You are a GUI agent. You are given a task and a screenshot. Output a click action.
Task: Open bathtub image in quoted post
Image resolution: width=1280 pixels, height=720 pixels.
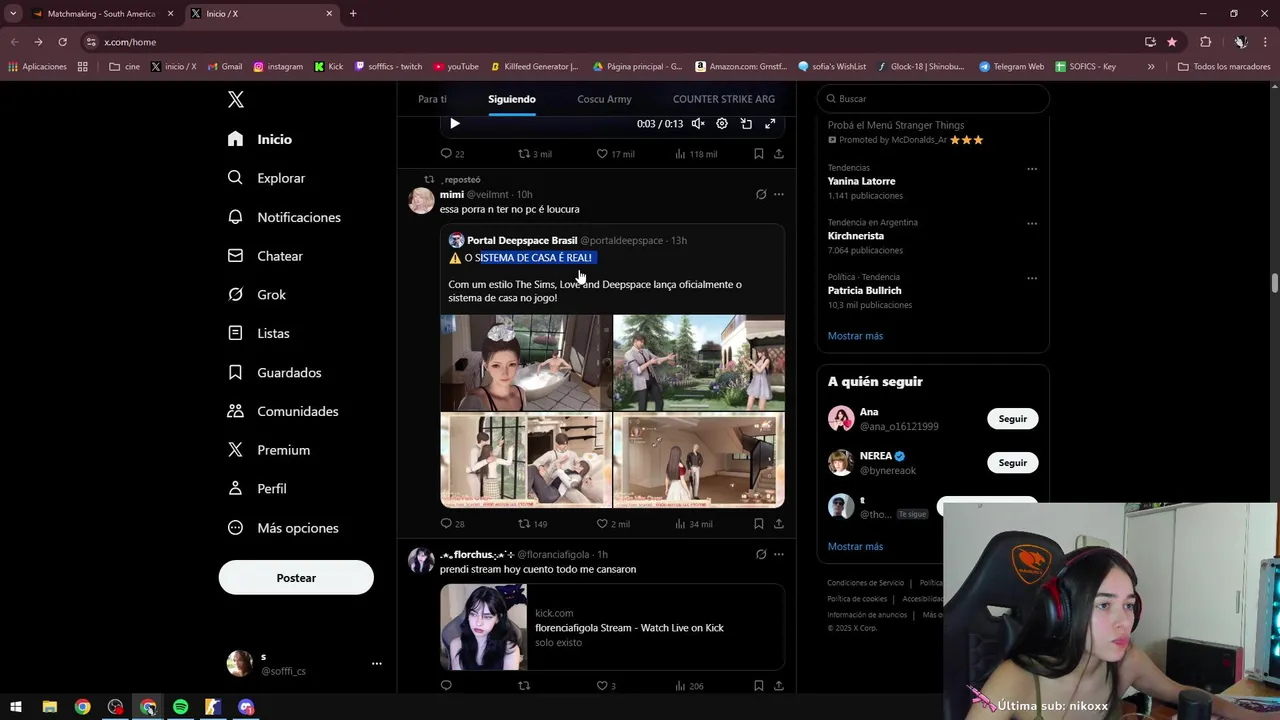pos(526,362)
